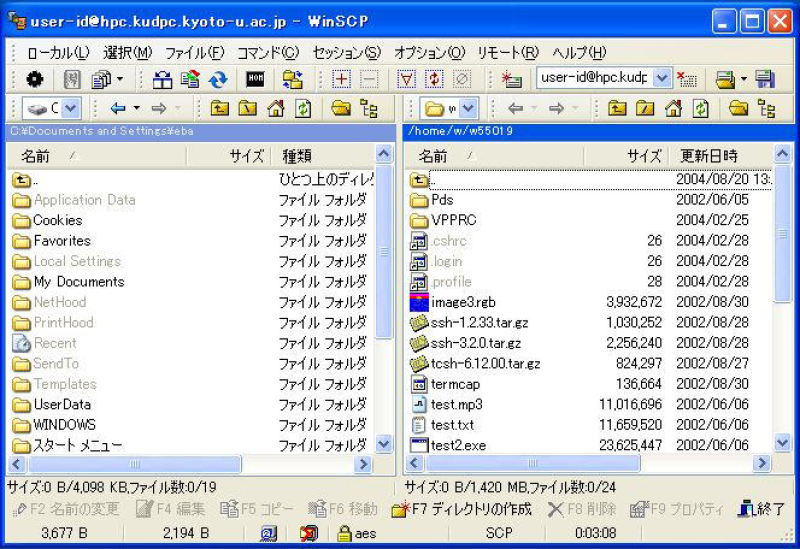Select the My Documents folder
The height and width of the screenshot is (549, 800).
click(79, 282)
